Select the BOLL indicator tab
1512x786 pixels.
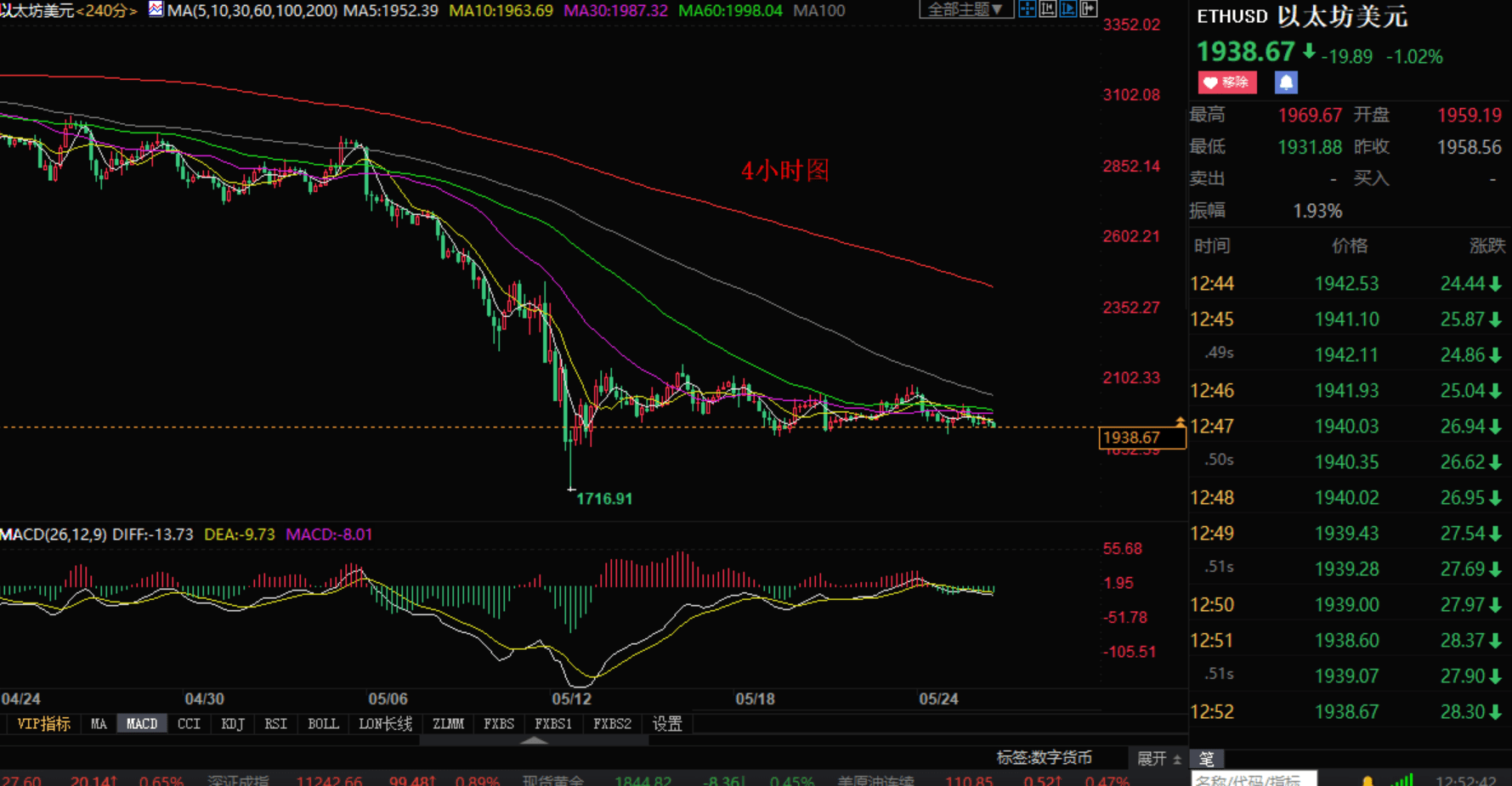(x=322, y=724)
